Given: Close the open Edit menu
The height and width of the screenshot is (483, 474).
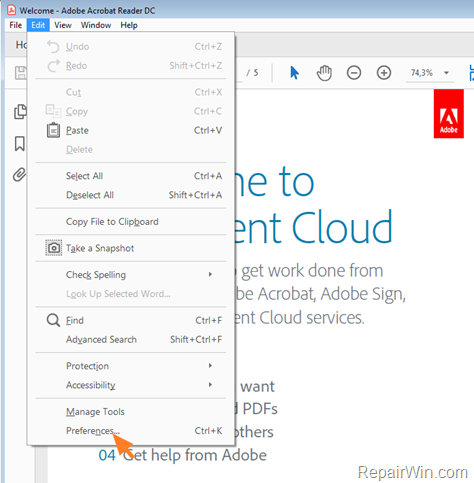Looking at the screenshot, I should point(38,25).
